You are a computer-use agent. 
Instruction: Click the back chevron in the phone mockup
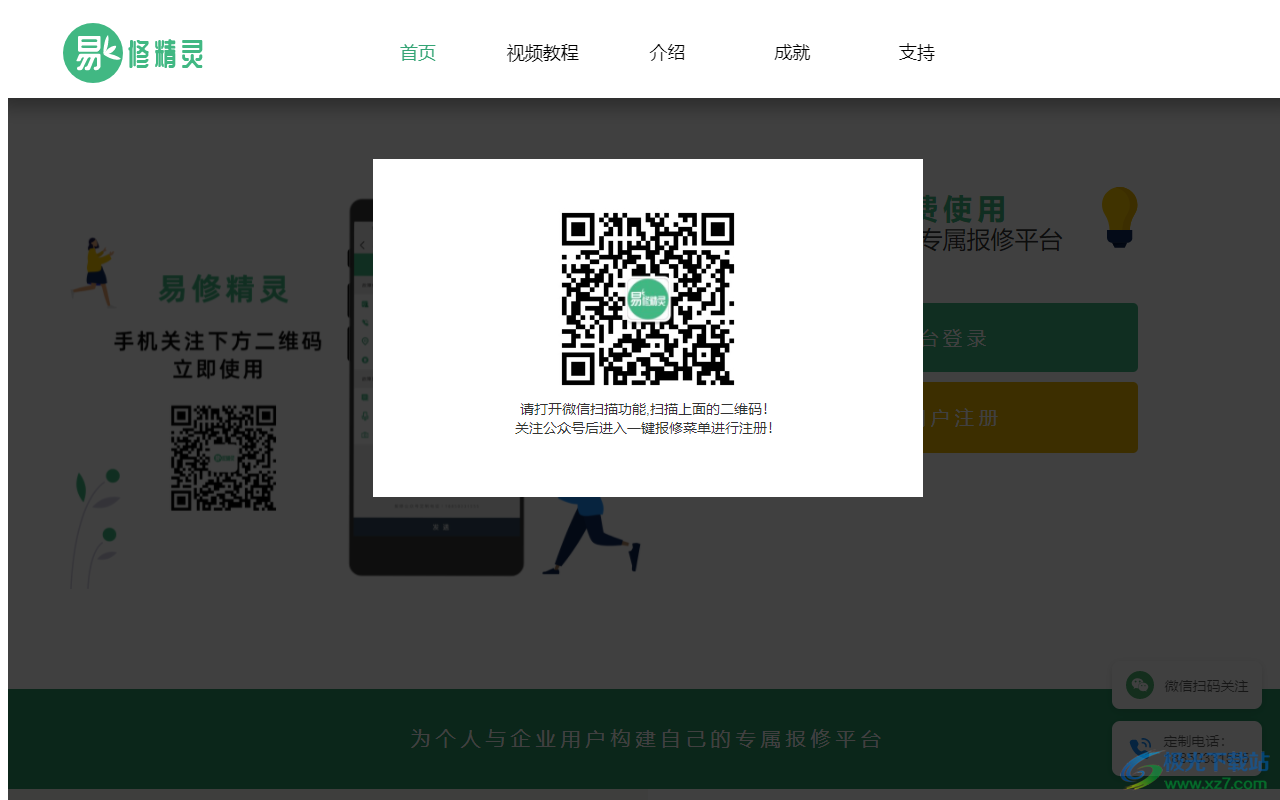(x=361, y=246)
